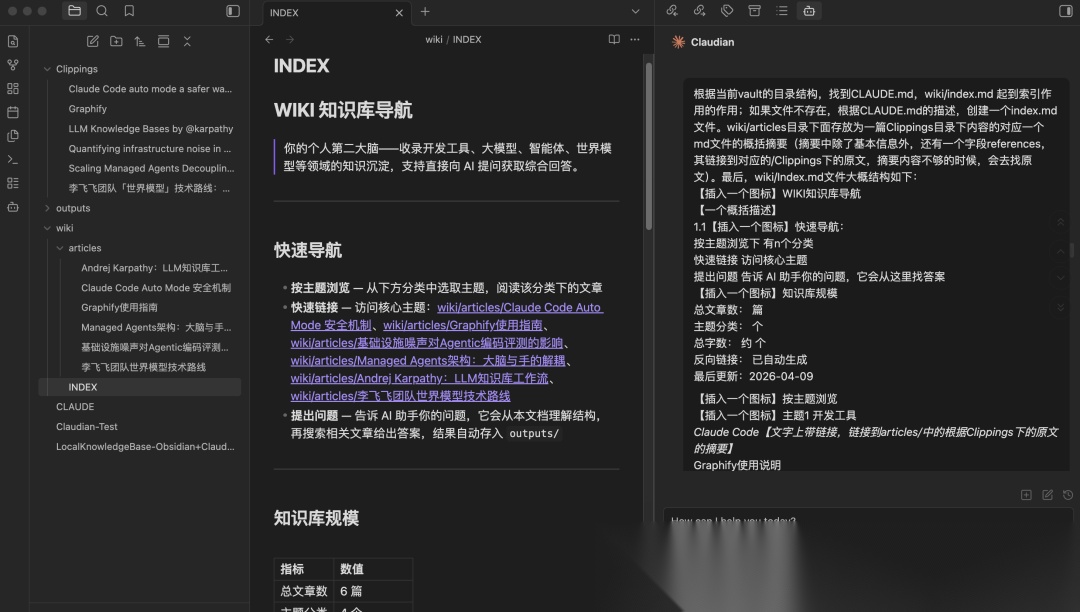Open Quantifying infrastructure noise clipping

(x=149, y=149)
